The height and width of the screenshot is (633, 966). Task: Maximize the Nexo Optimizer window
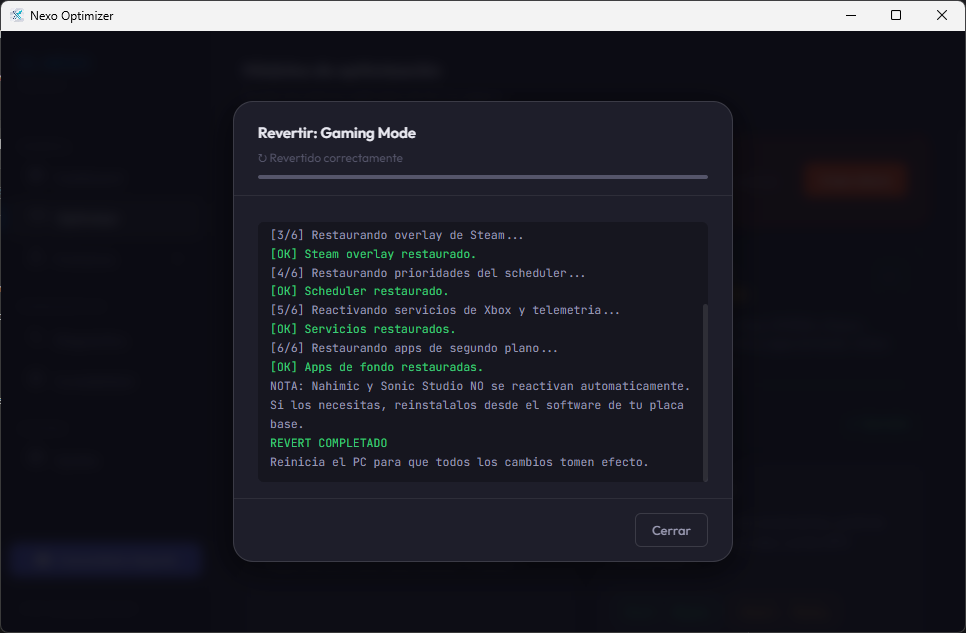[x=896, y=15]
